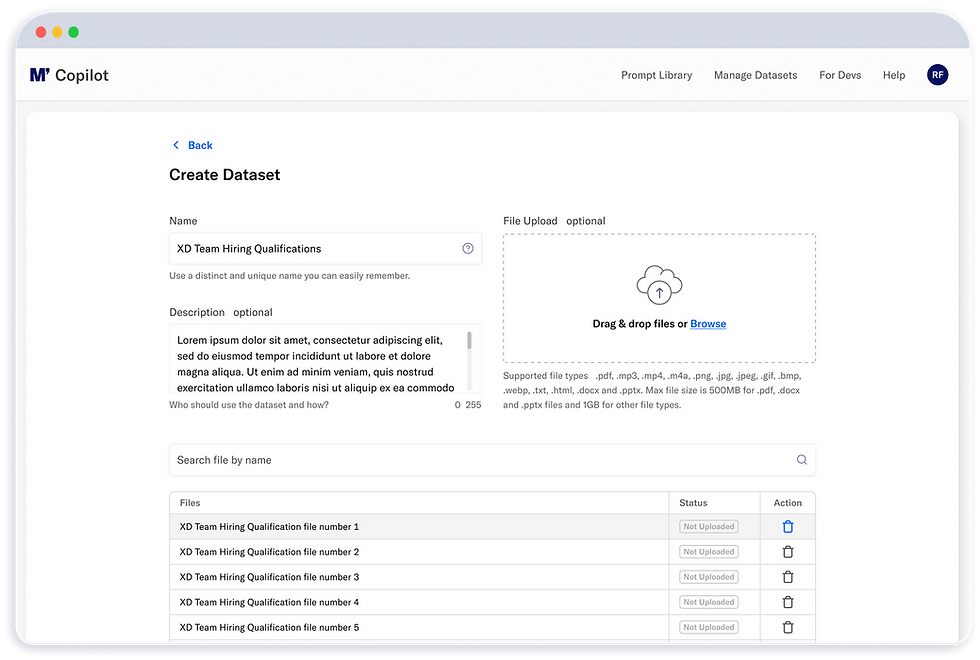Click the Name input field

tap(325, 249)
